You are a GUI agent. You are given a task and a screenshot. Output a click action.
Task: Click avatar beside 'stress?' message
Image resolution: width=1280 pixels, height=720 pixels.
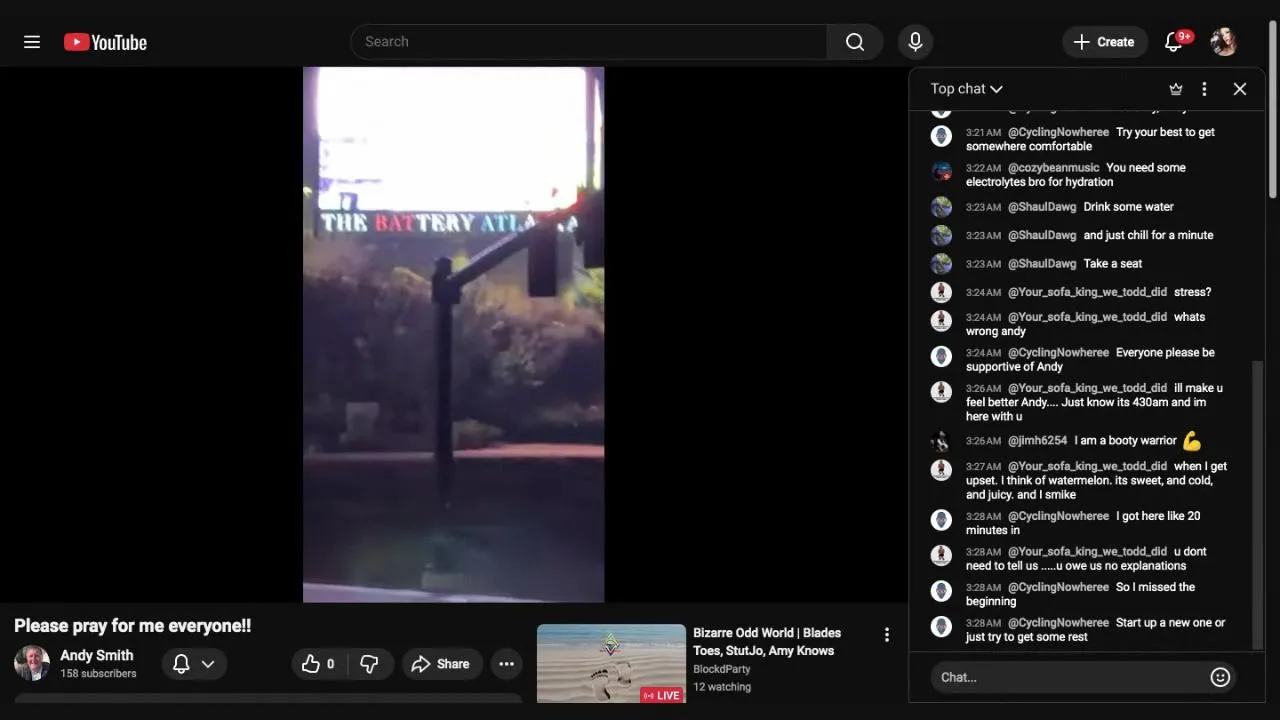941,292
